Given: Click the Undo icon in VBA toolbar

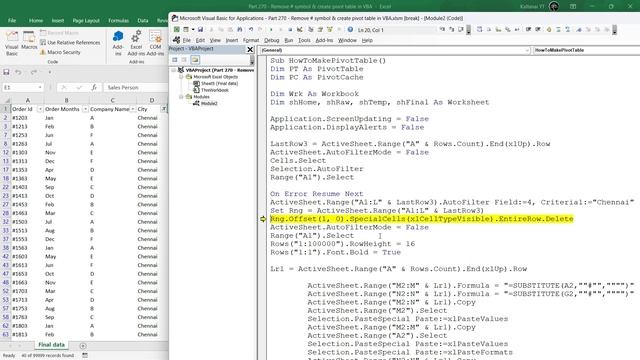Looking at the screenshot, I should click(251, 30).
